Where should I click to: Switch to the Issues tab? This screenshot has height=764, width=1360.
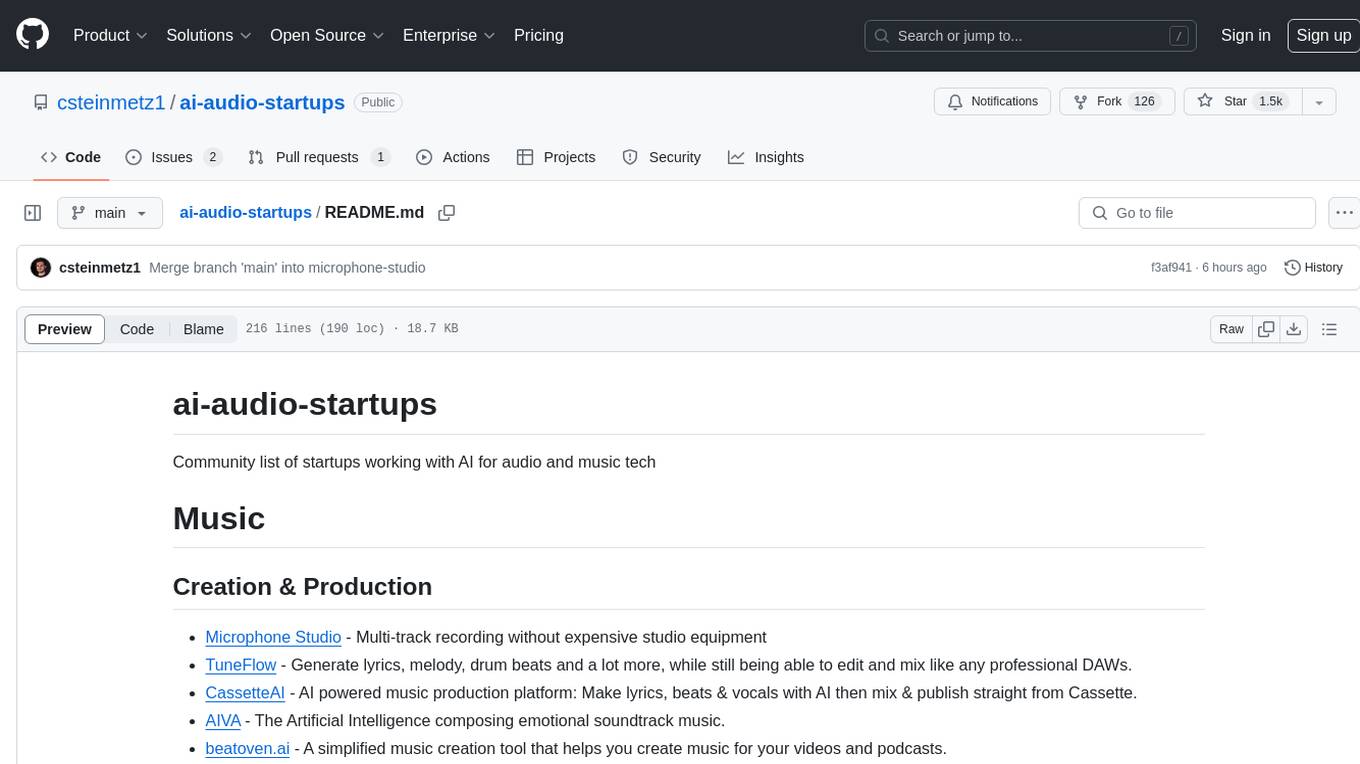[x=173, y=157]
